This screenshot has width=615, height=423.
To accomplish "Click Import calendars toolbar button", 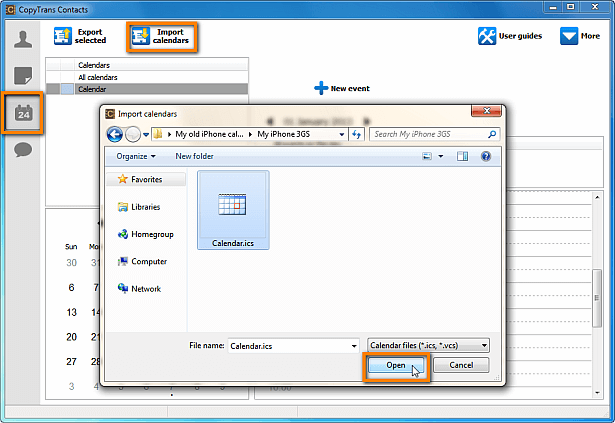I will 161,36.
